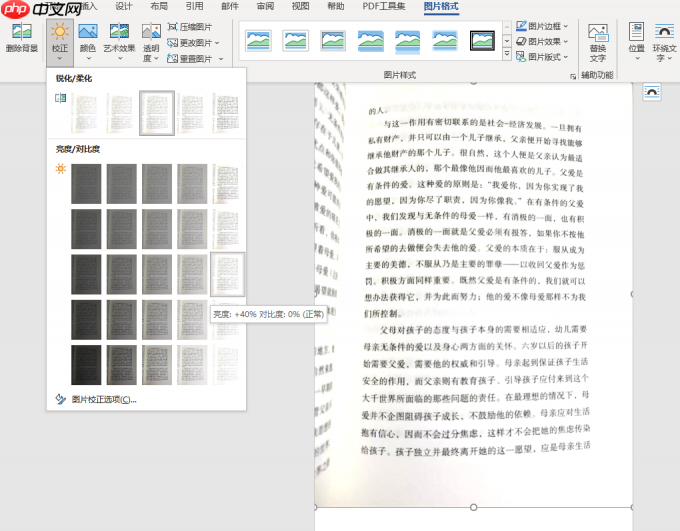Click the Alt Text (替换文字) icon

pos(598,32)
